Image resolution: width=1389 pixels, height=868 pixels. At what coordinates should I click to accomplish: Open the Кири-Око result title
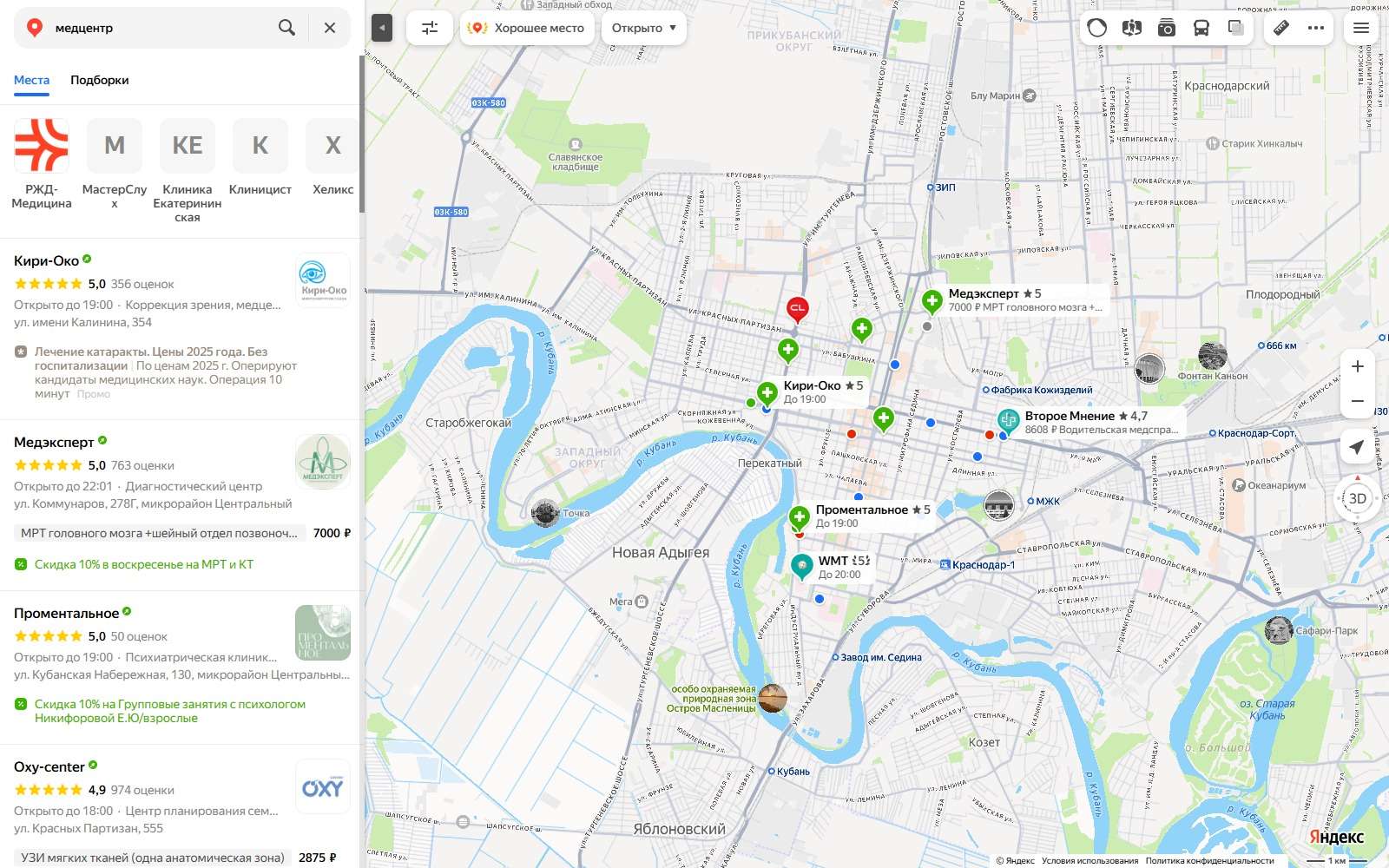coord(47,260)
